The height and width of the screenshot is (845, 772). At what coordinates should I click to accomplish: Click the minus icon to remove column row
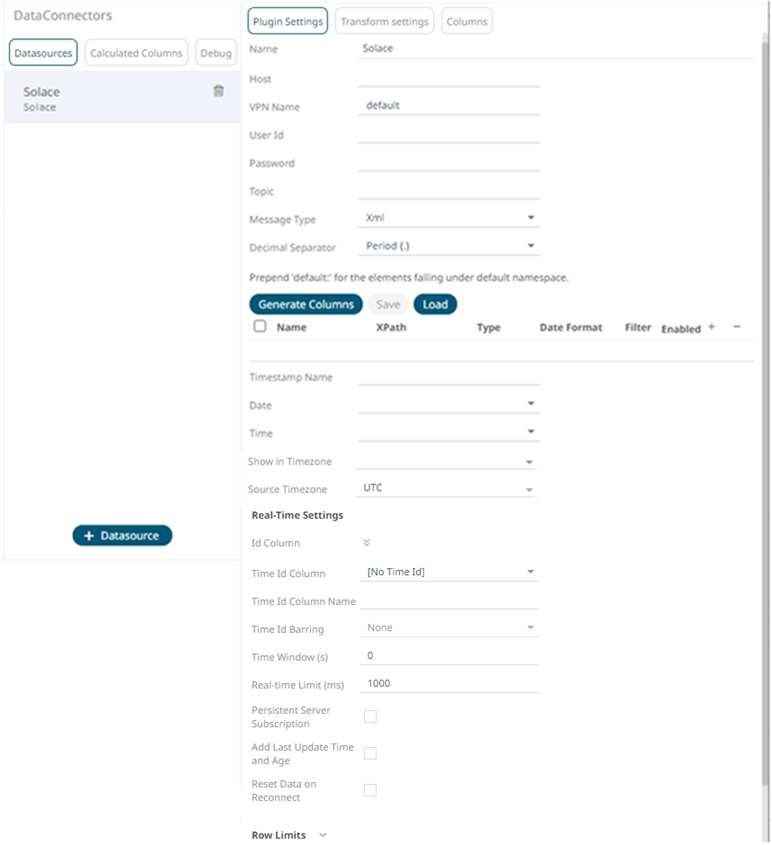tap(737, 327)
